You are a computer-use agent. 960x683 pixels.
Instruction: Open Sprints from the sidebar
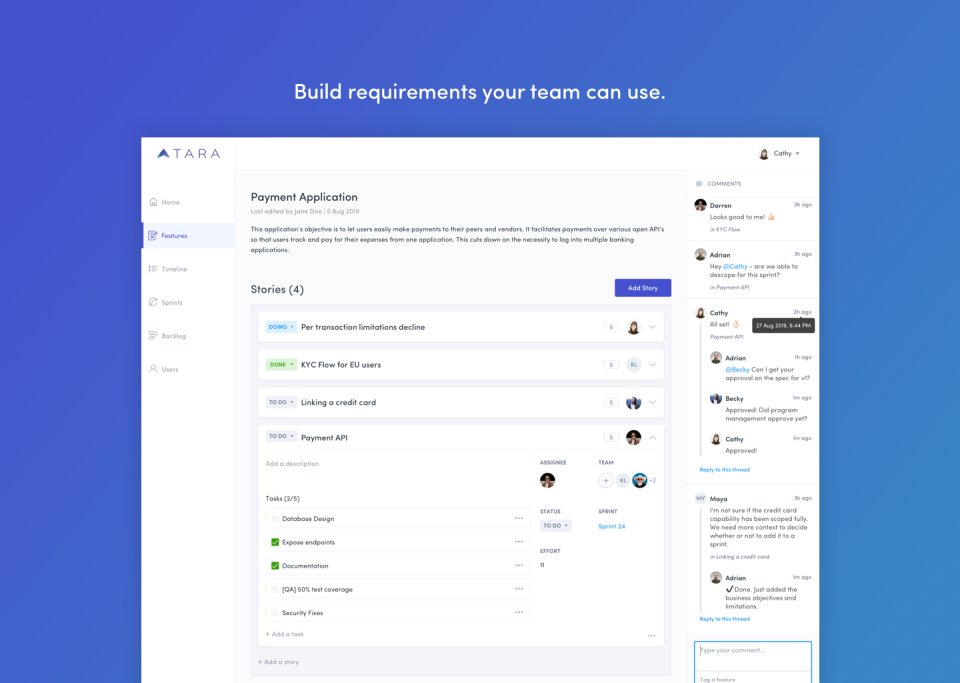click(x=165, y=302)
